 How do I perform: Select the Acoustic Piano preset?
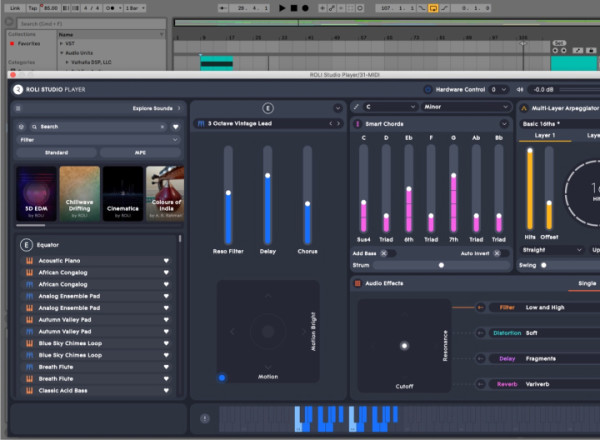point(98,261)
